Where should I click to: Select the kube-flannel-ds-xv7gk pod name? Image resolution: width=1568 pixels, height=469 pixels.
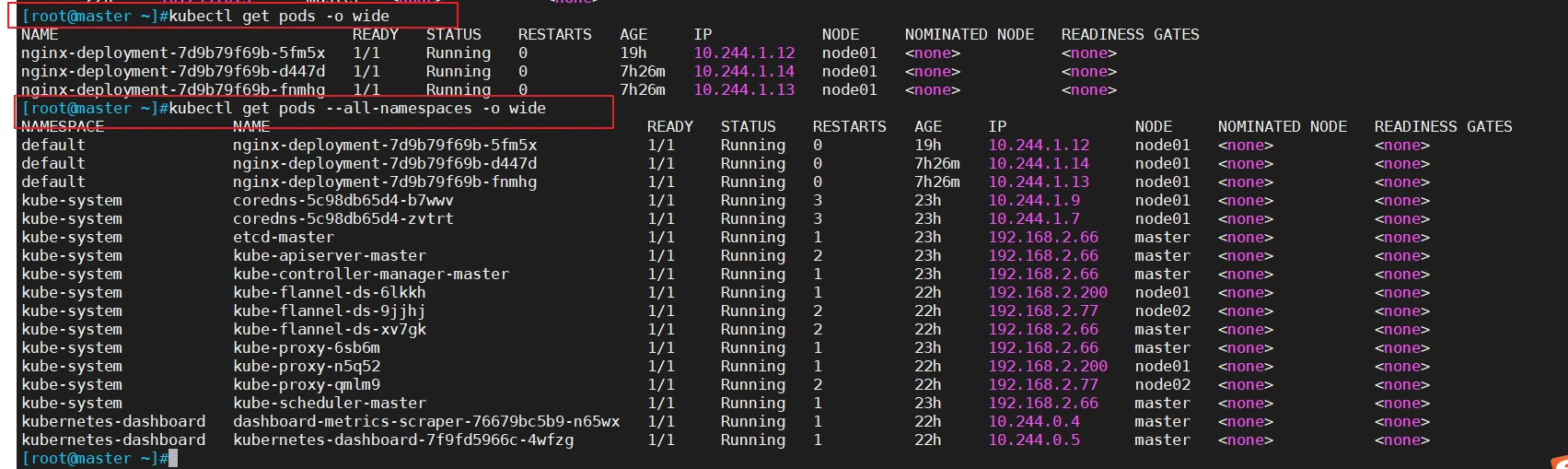point(330,329)
